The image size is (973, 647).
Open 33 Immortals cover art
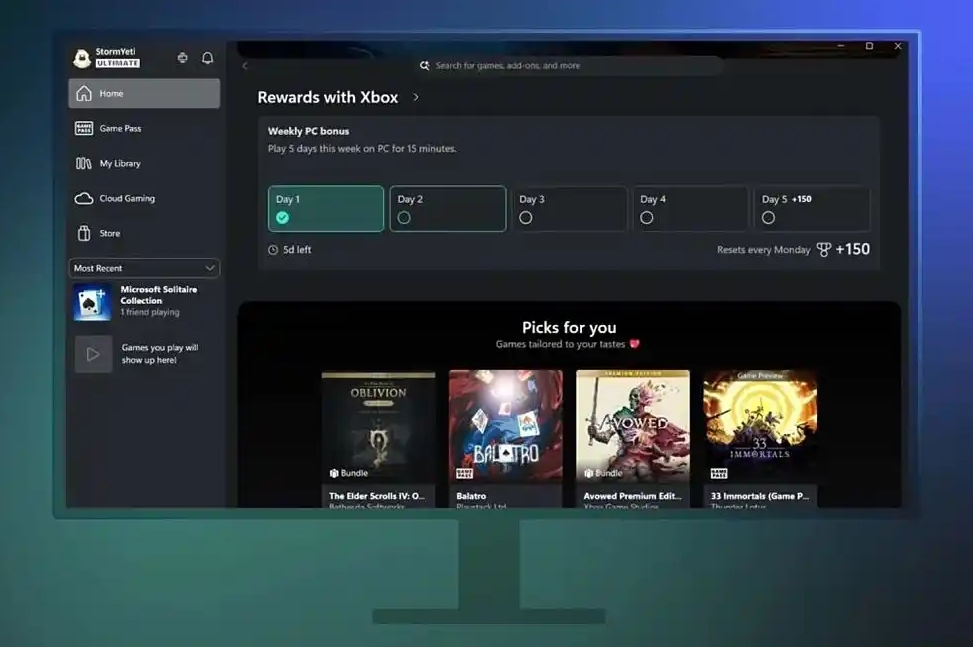(x=760, y=426)
